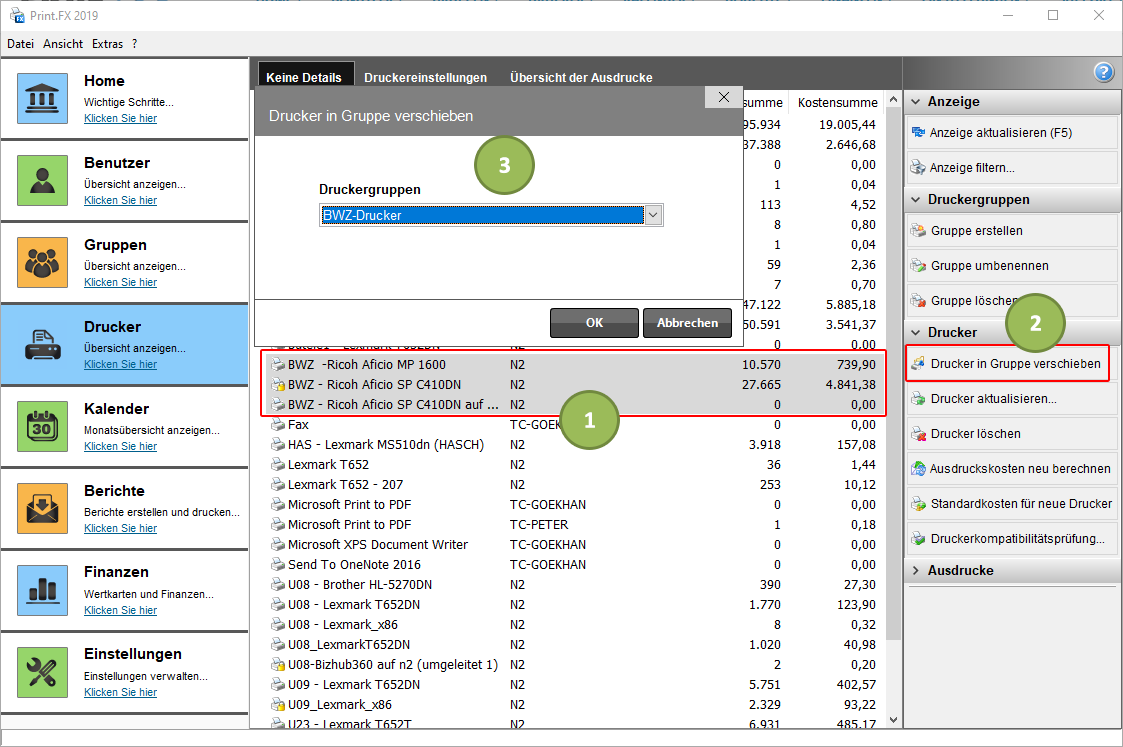The height and width of the screenshot is (747, 1123).
Task: Open the Extras menu
Action: click(107, 44)
